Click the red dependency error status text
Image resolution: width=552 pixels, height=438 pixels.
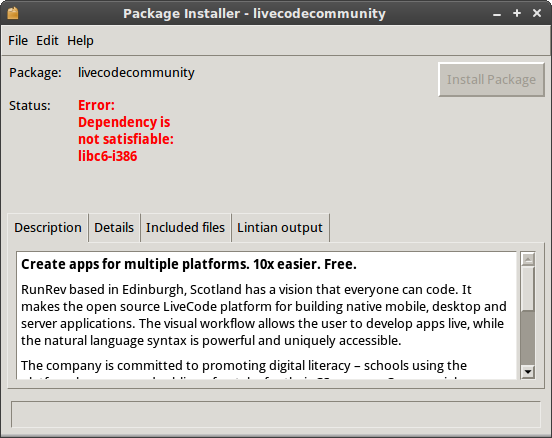coord(126,131)
